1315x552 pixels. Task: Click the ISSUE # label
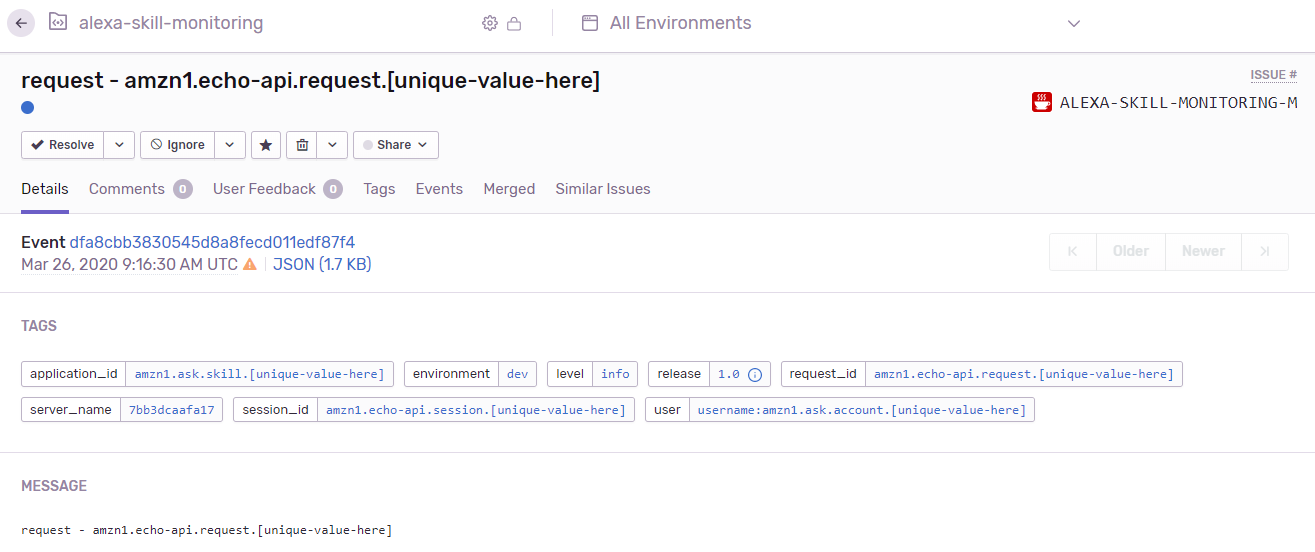point(1274,75)
